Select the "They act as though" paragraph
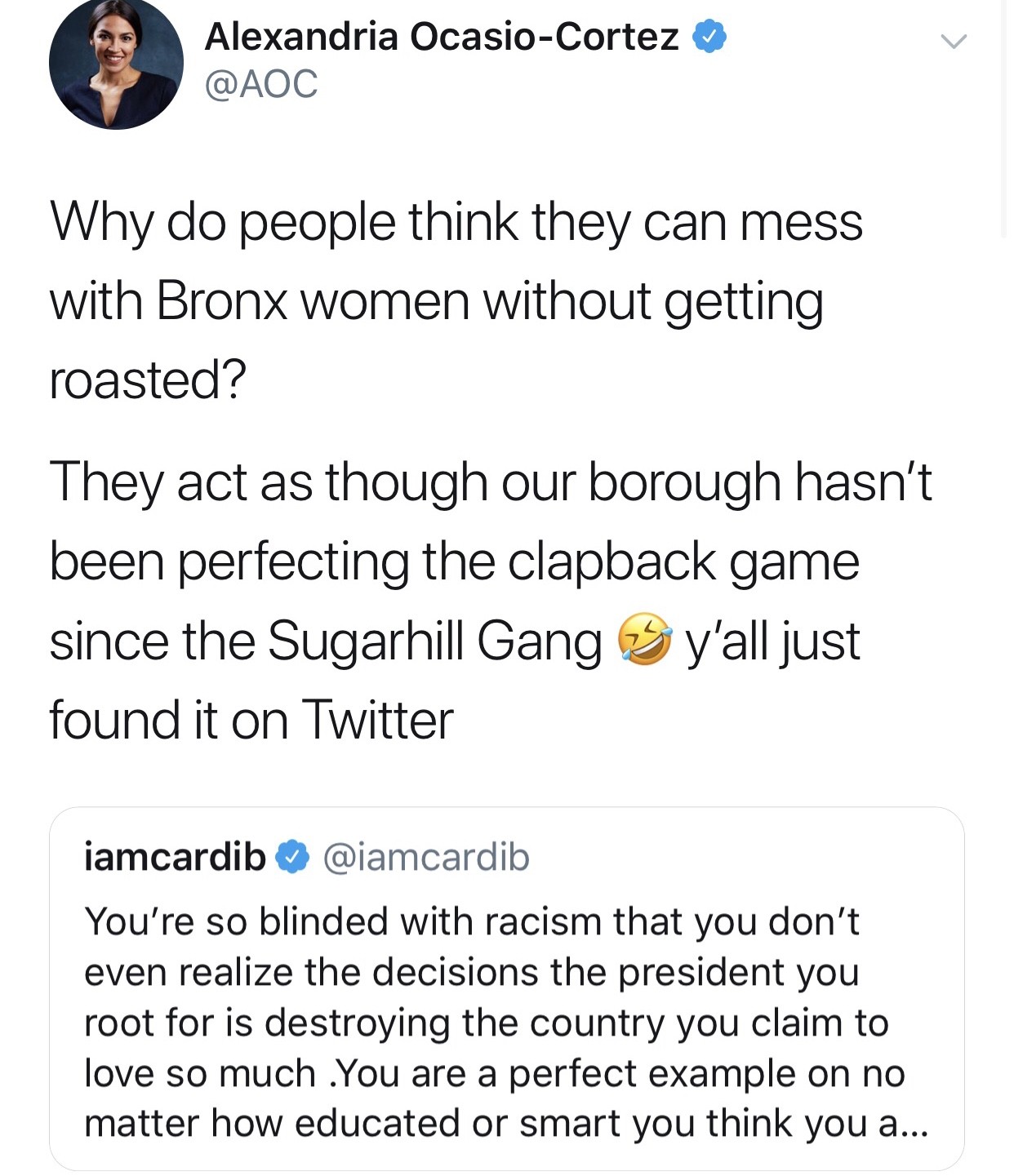1014x1176 pixels. tap(490, 600)
